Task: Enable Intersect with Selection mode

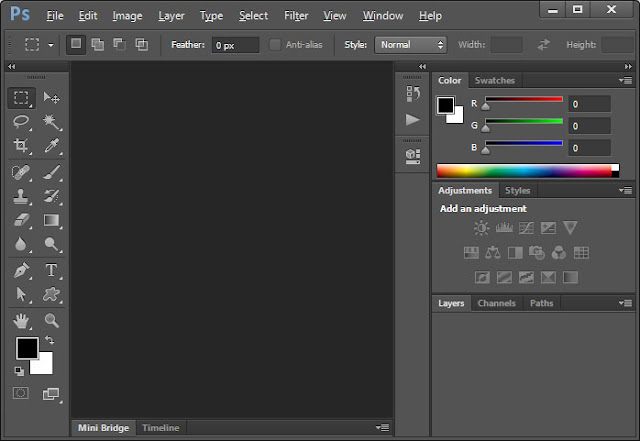Action: point(142,44)
